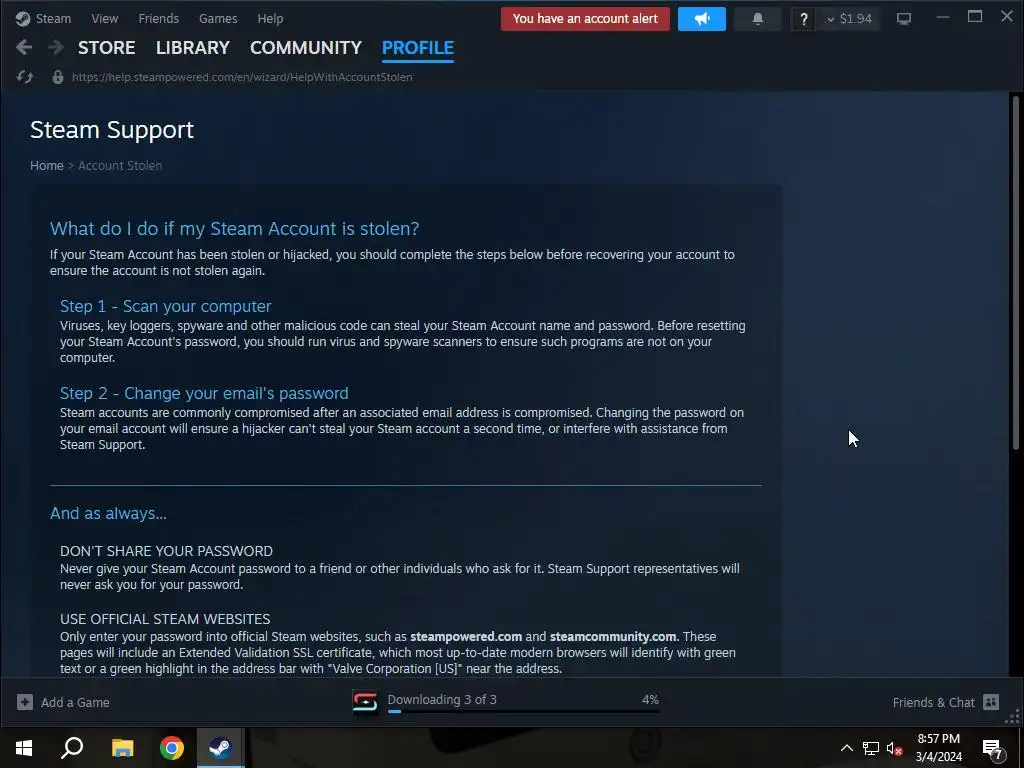The height and width of the screenshot is (768, 1024).
Task: Enter Big Picture mode monitor icon
Action: coord(904,19)
